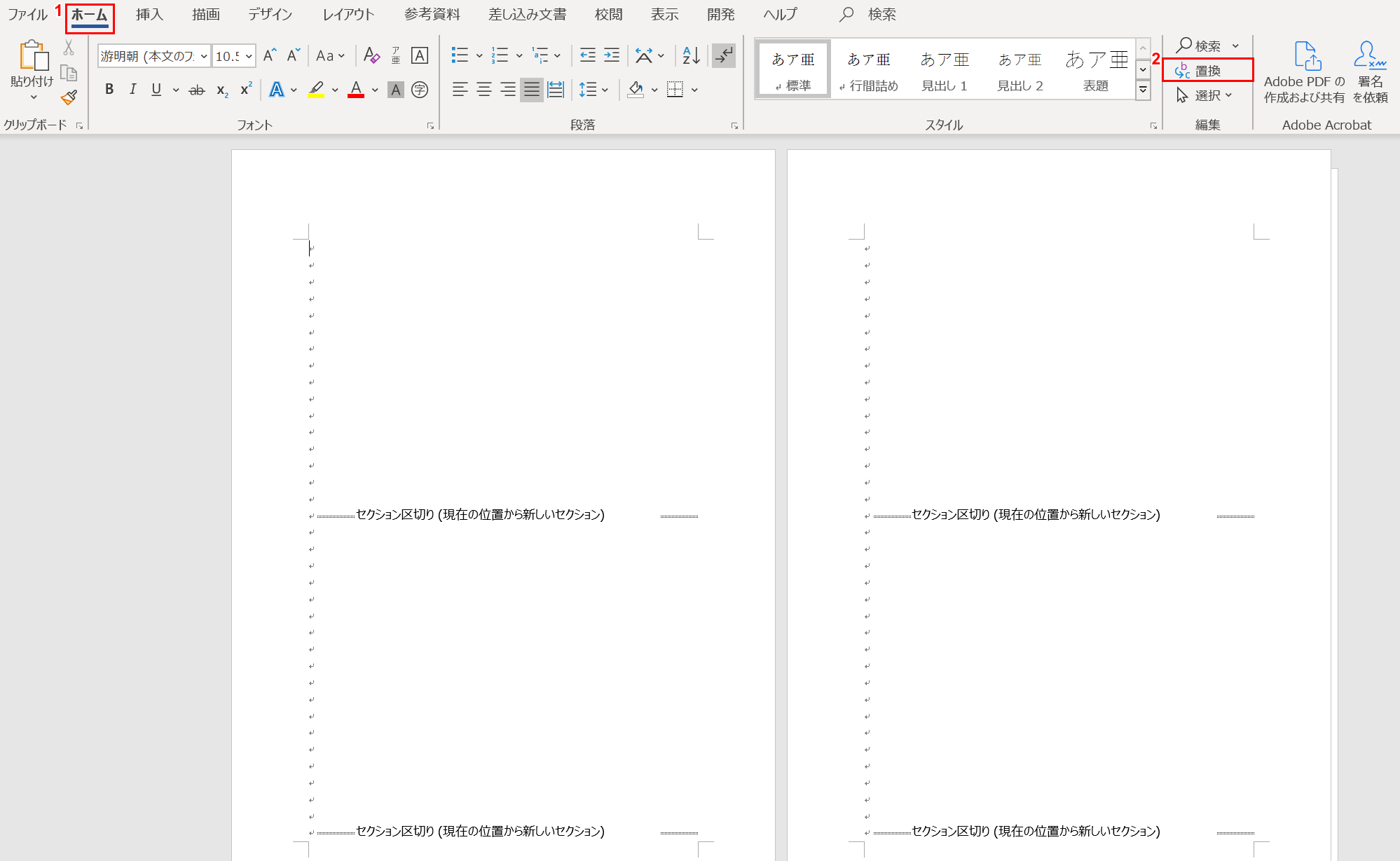Toggle underline formatting
1400x861 pixels.
click(x=156, y=90)
